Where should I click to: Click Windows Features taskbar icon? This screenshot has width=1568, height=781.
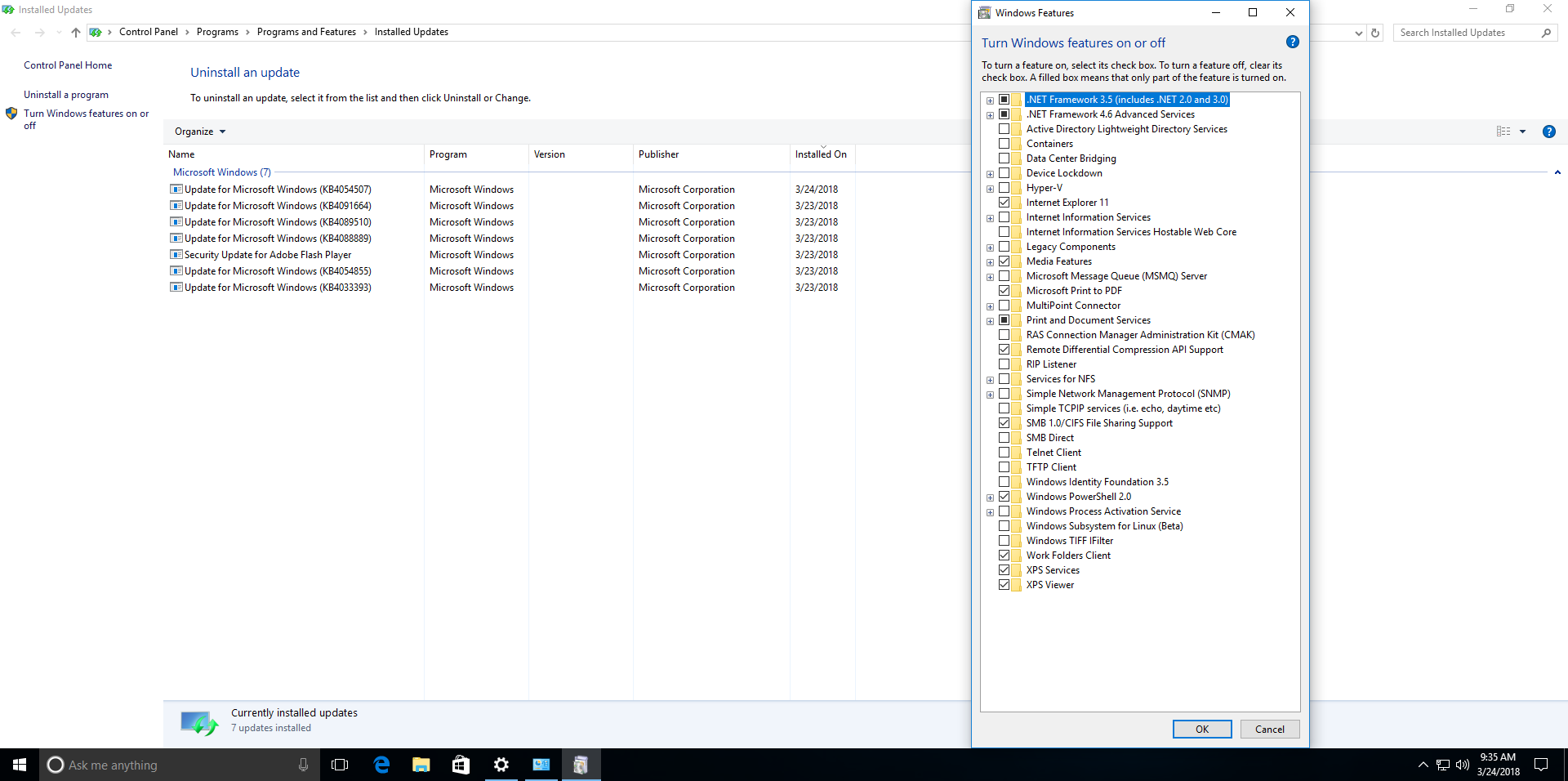tap(581, 765)
